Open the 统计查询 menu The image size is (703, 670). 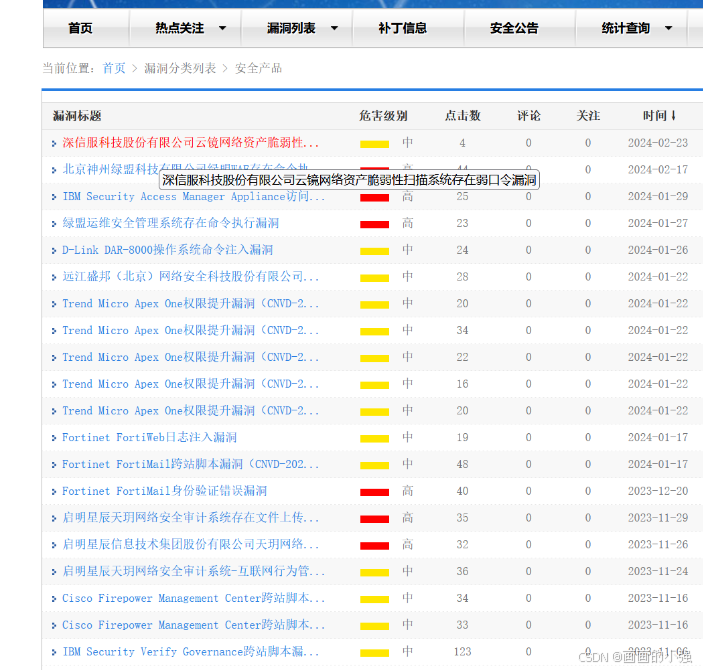click(625, 28)
